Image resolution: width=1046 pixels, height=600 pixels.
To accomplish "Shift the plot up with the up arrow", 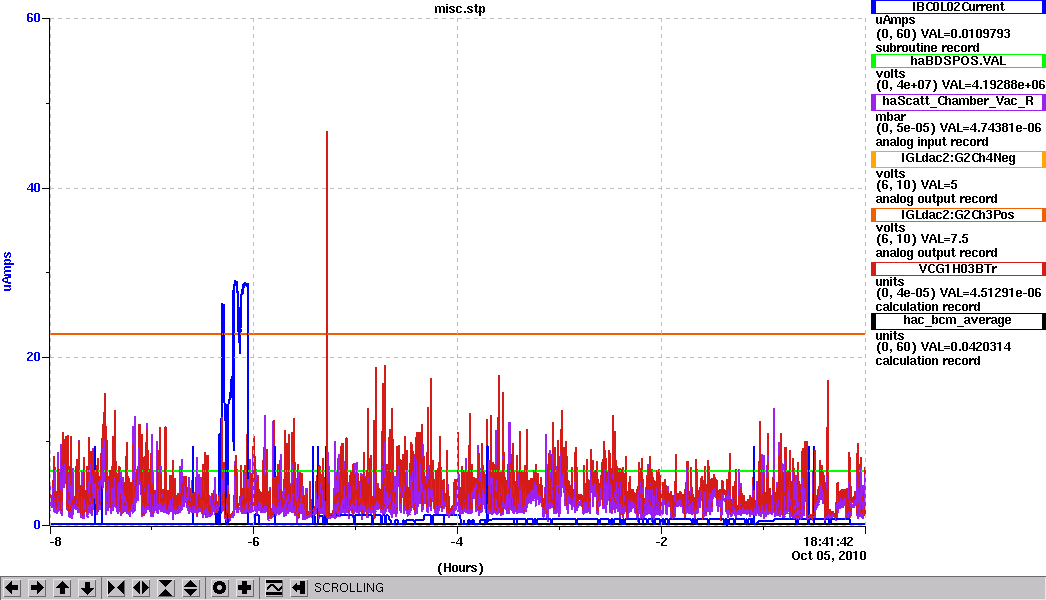I will (x=62, y=588).
